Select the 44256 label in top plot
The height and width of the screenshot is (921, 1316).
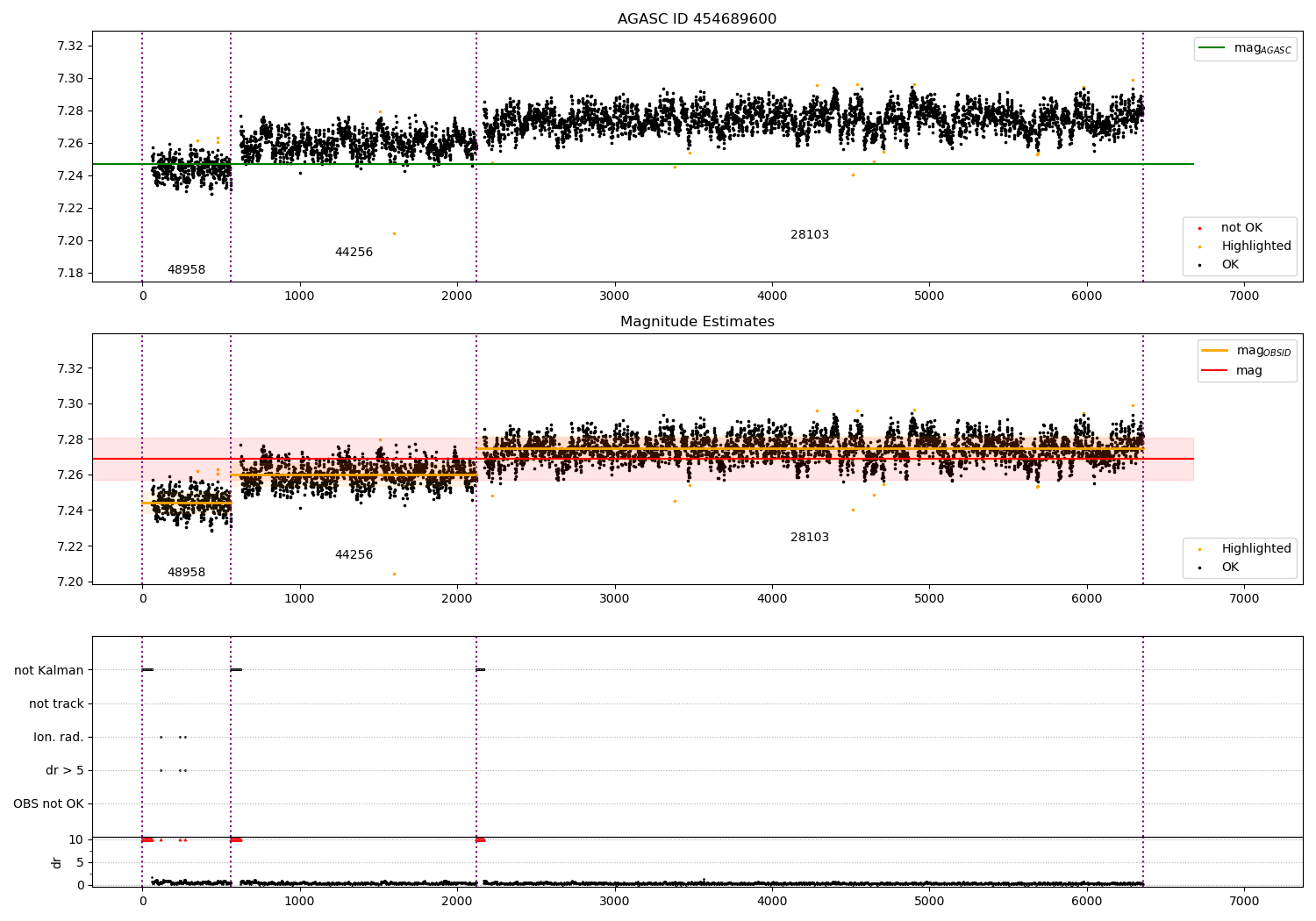click(354, 253)
